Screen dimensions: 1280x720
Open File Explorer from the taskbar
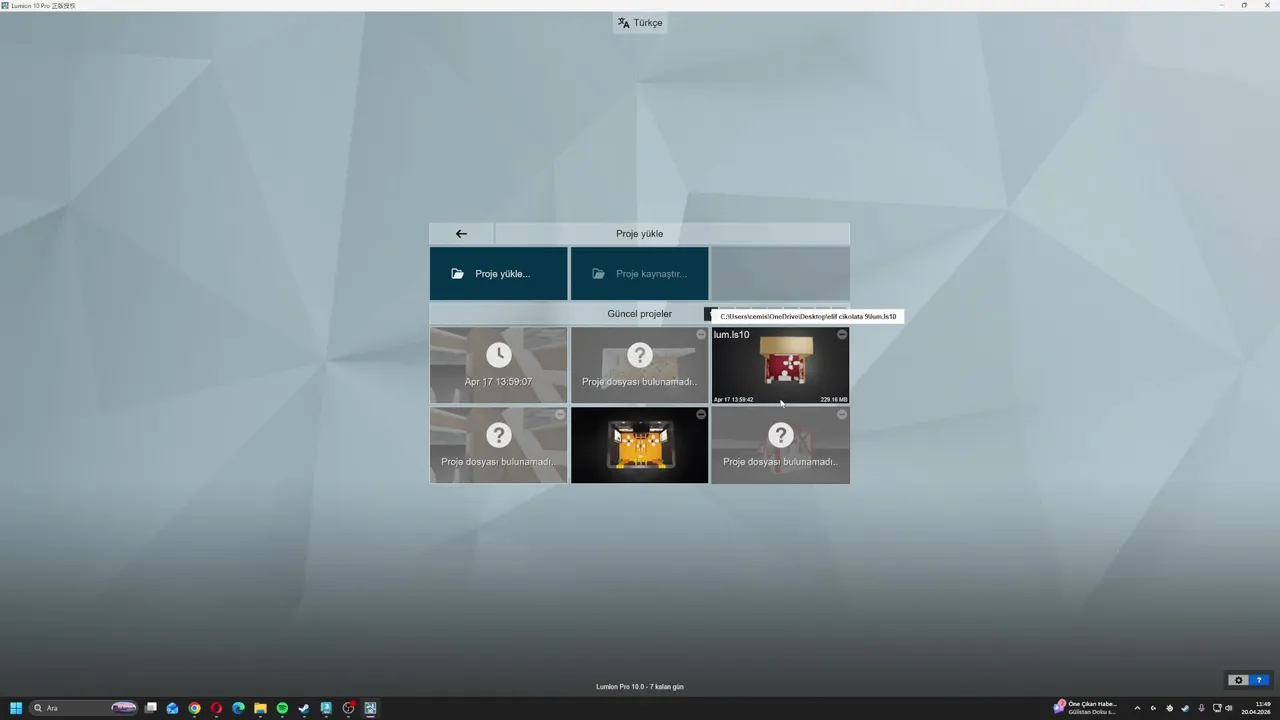[260, 708]
